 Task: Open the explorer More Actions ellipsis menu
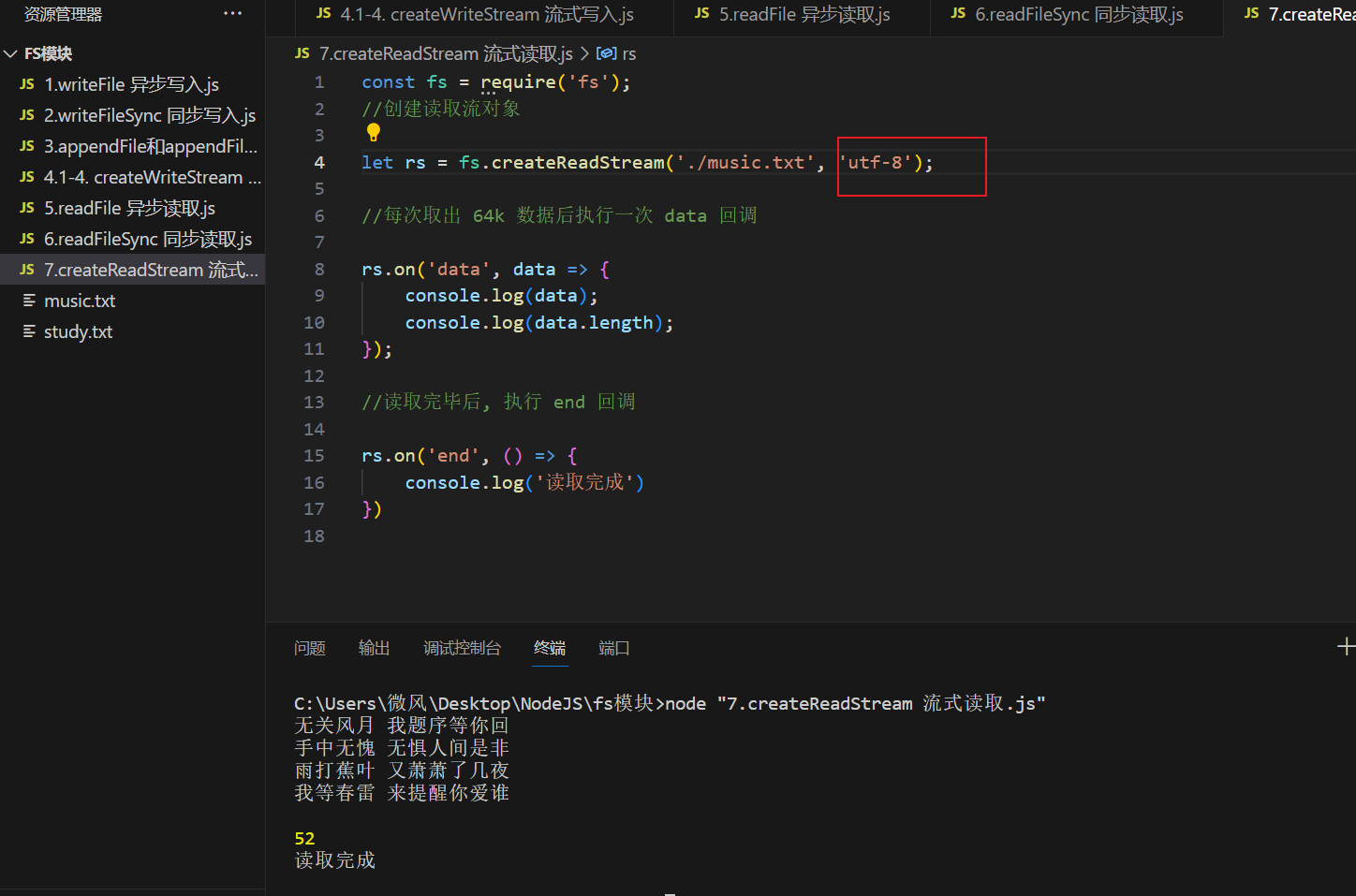pyautogui.click(x=233, y=14)
